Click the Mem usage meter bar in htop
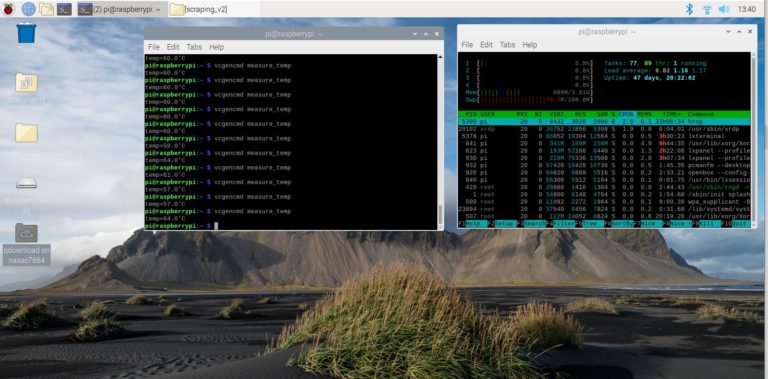768x379 pixels. point(528,92)
